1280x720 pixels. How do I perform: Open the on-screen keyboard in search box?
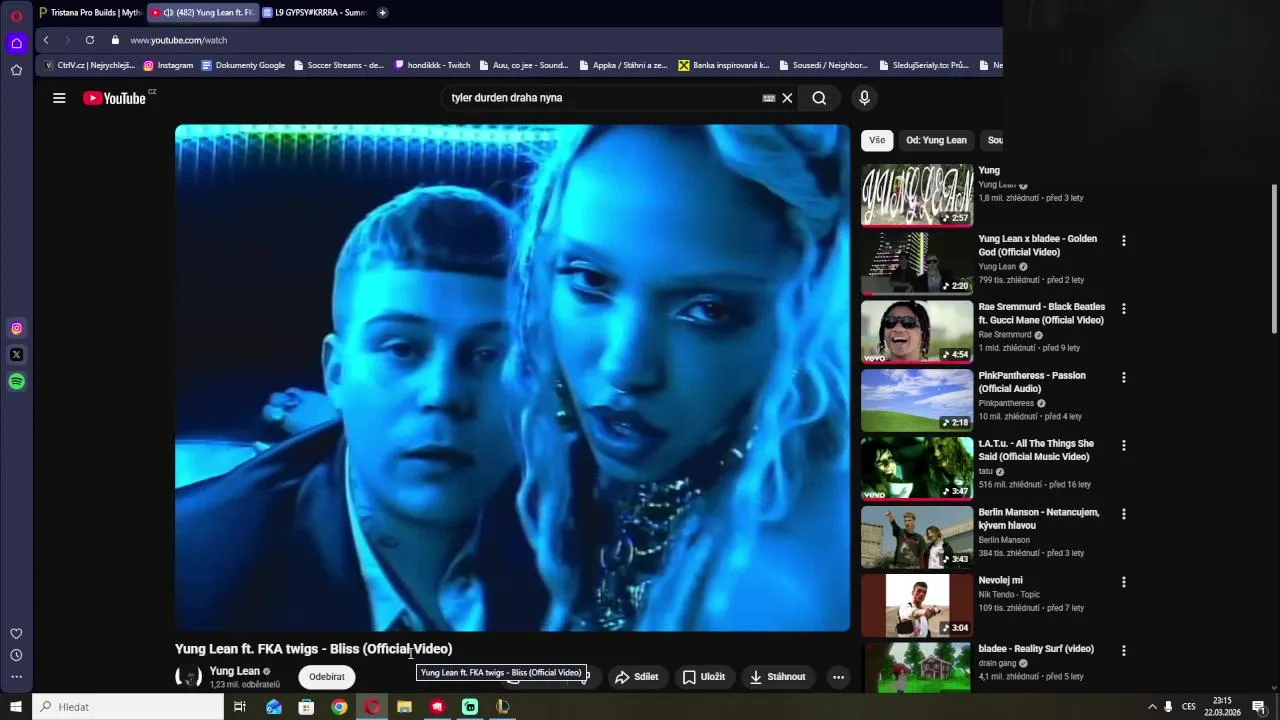click(x=769, y=98)
